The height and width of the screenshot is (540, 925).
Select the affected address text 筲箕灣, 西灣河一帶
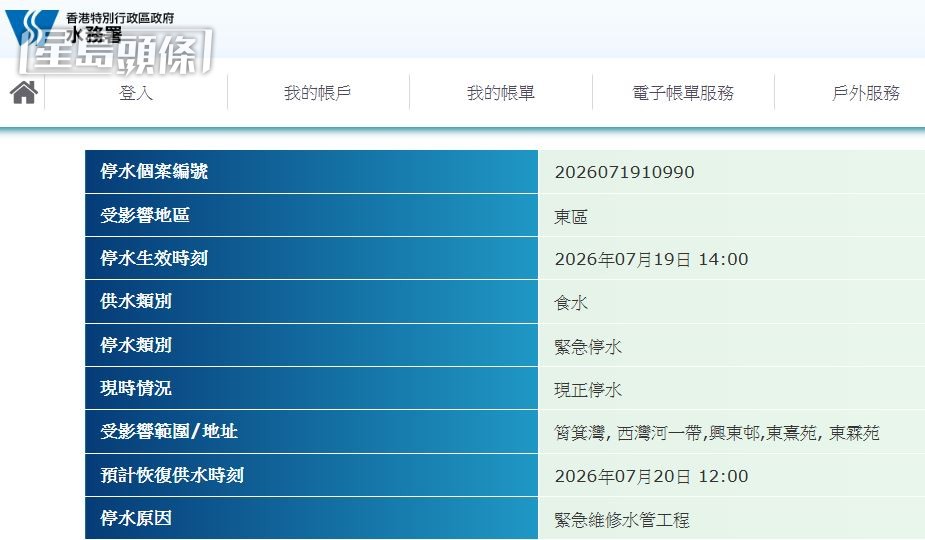coord(627,433)
